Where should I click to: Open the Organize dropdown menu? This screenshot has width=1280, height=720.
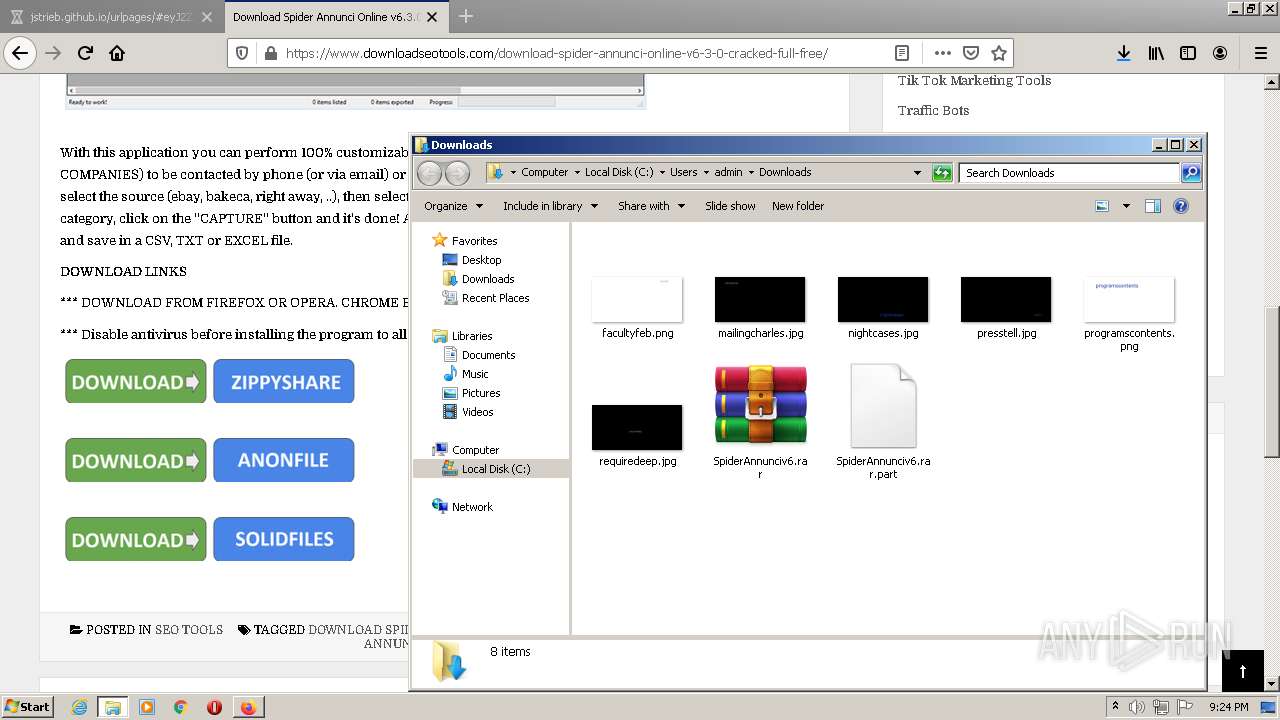(x=454, y=206)
